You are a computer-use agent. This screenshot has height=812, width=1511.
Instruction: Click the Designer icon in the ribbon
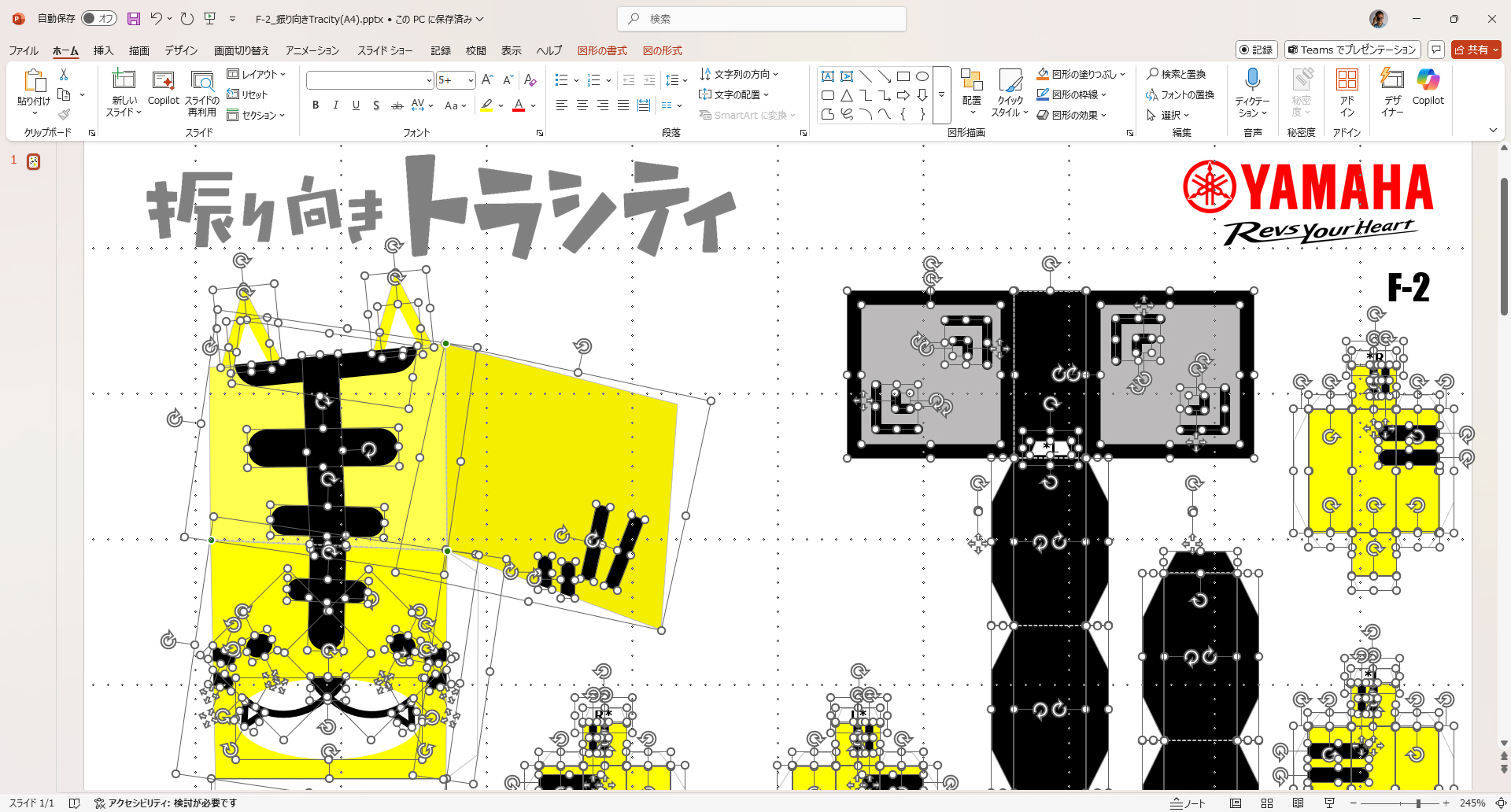(x=1392, y=80)
